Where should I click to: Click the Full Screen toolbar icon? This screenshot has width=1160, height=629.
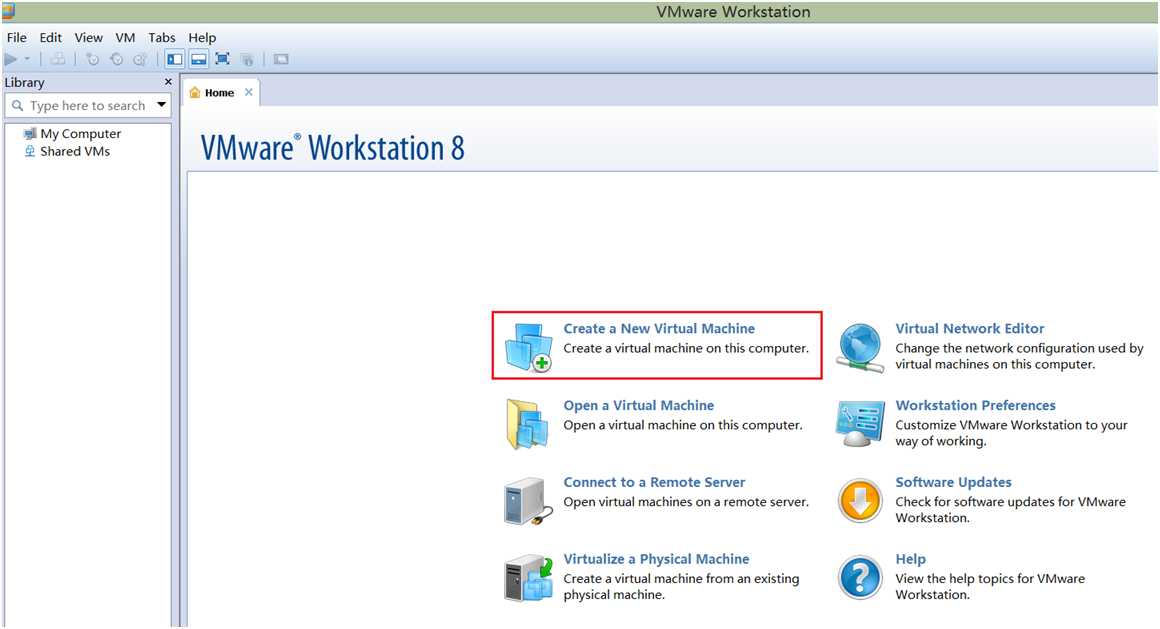[223, 59]
